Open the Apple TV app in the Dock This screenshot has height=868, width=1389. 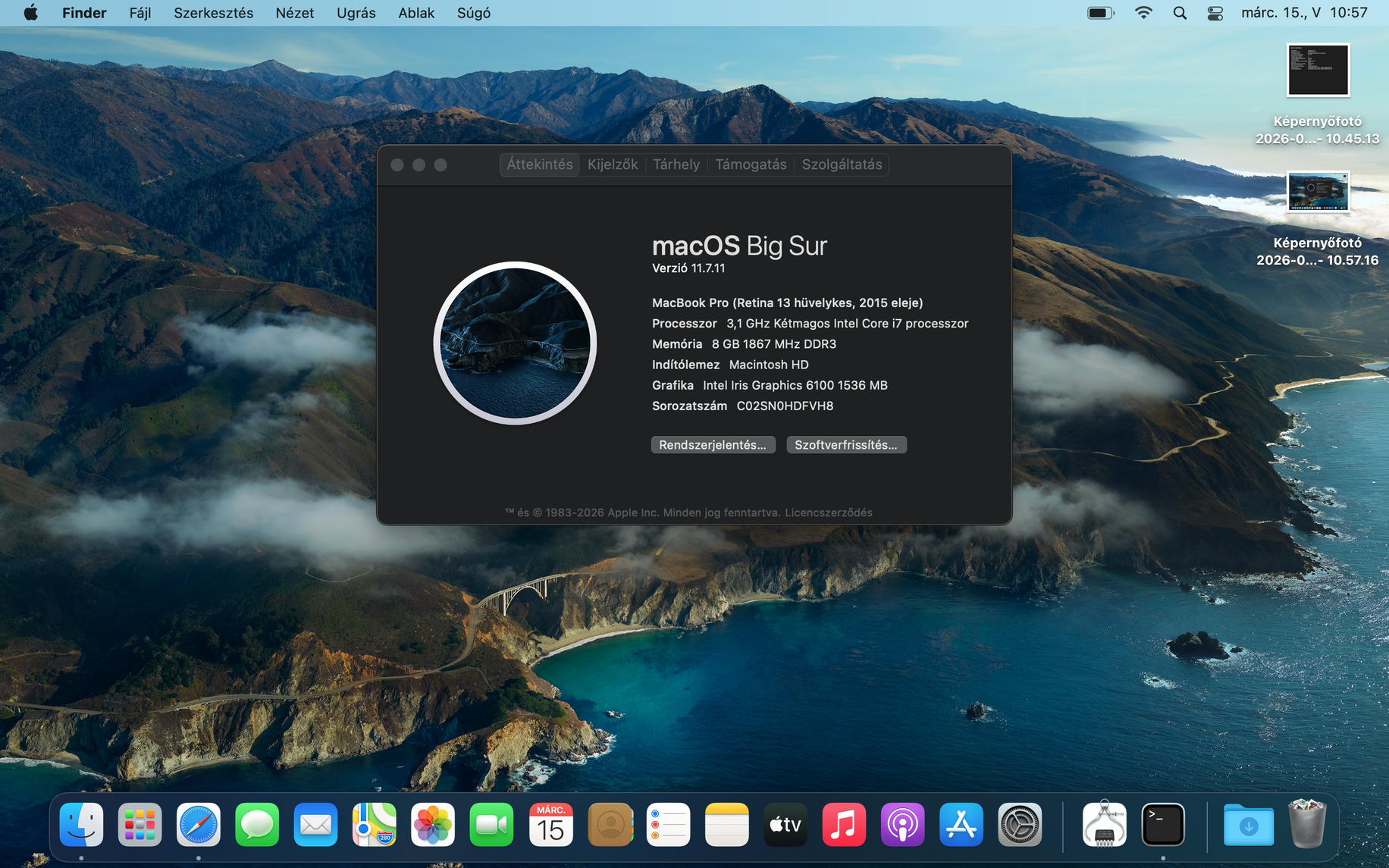pyautogui.click(x=785, y=824)
